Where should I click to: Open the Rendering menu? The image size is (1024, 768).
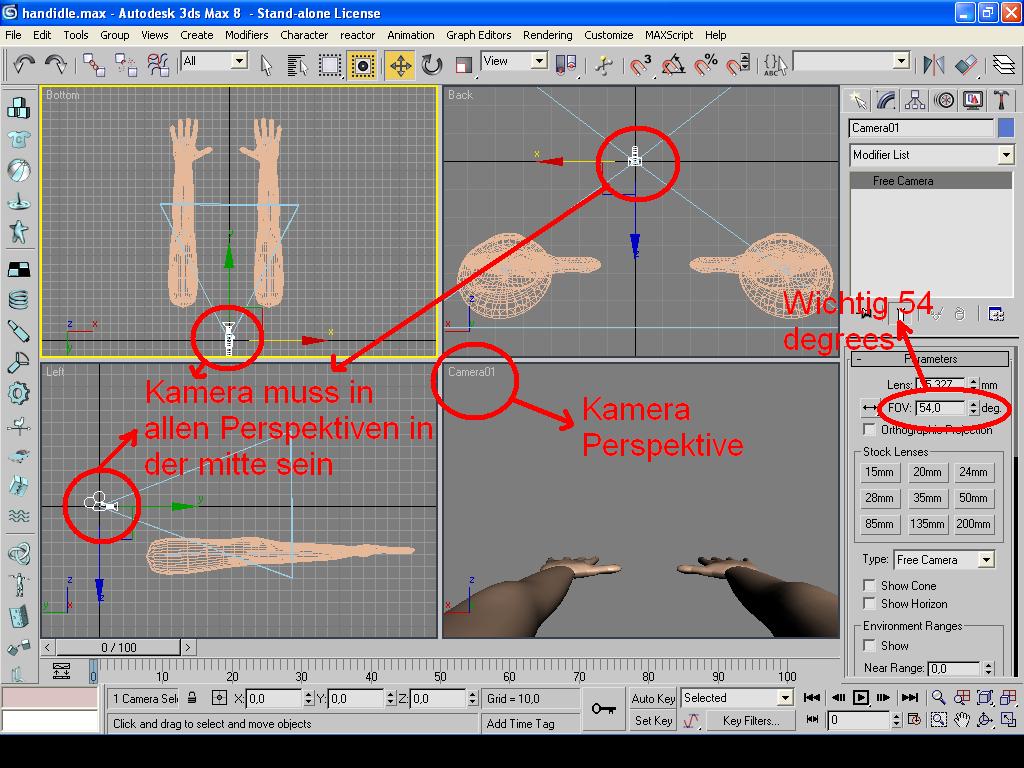(547, 35)
